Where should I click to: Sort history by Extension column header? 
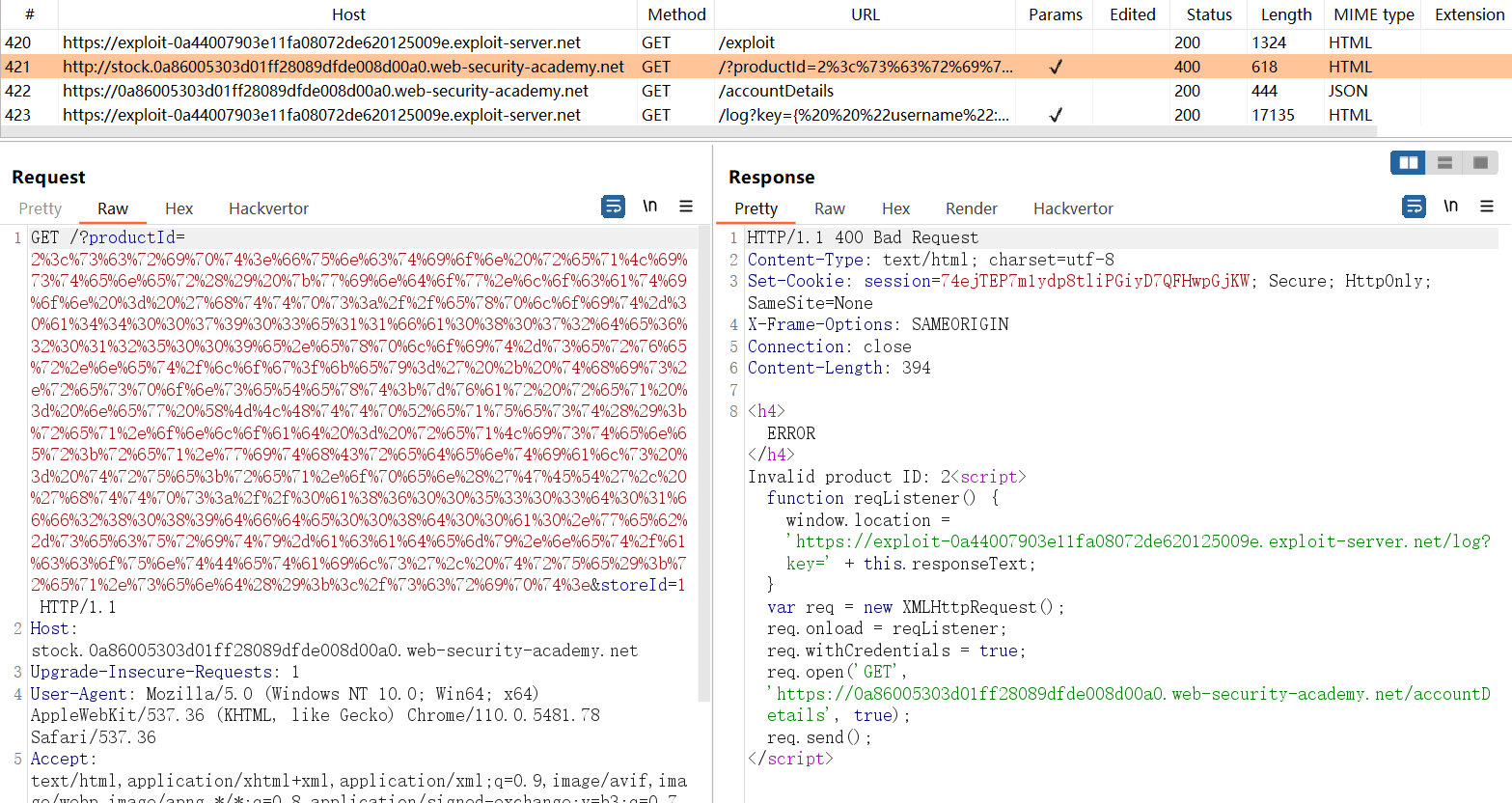pos(1469,14)
